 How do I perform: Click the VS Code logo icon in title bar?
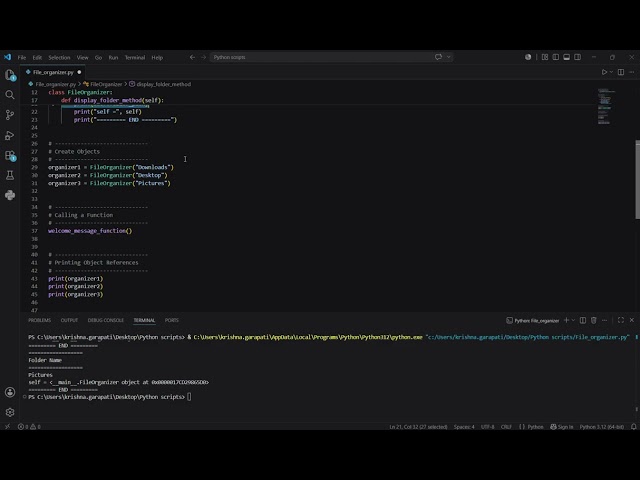tap(7, 57)
